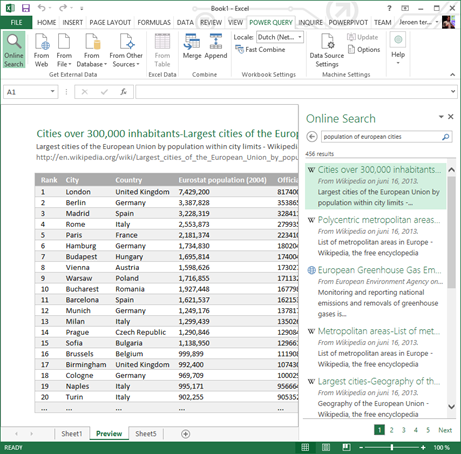Open the Name Box dropdown arrow
461x454 pixels.
pyautogui.click(x=52, y=92)
